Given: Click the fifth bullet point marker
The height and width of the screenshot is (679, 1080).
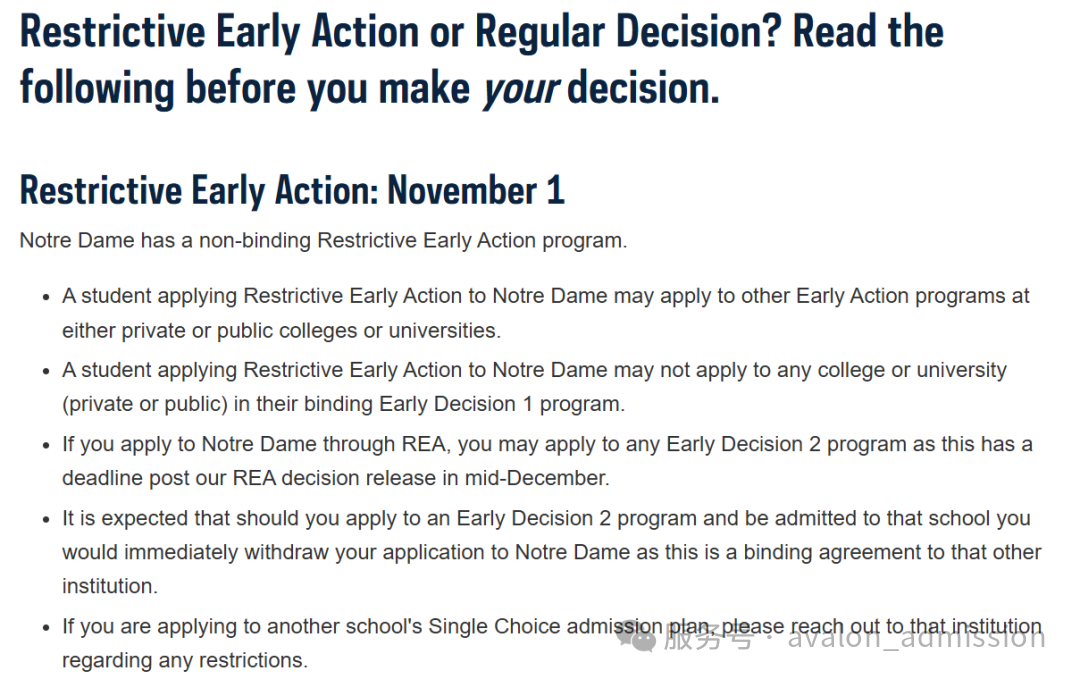Looking at the screenshot, I should point(44,628).
